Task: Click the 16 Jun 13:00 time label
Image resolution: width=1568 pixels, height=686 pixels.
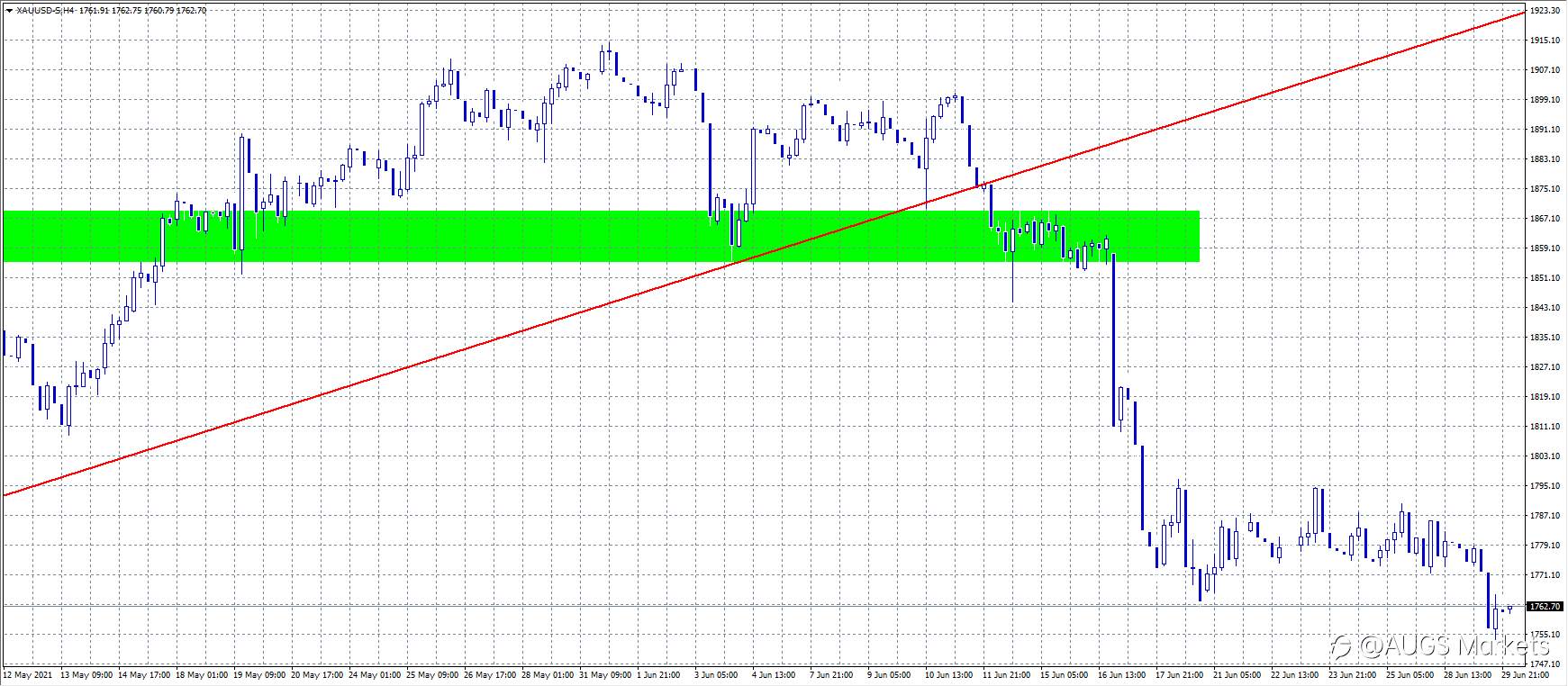Action: tap(1122, 675)
